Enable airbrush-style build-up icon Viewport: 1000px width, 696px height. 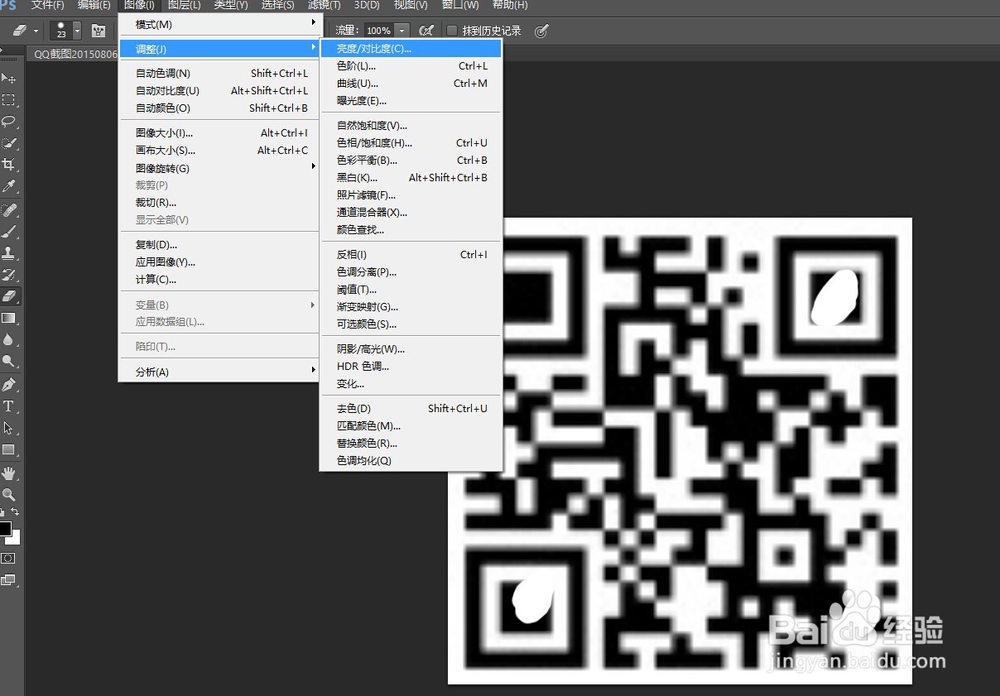(x=426, y=31)
